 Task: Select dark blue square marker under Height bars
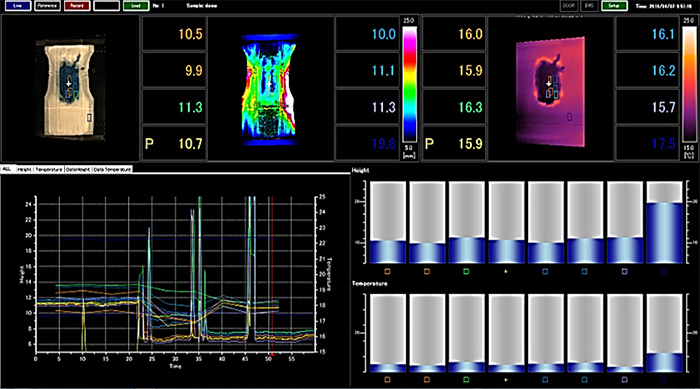click(663, 272)
